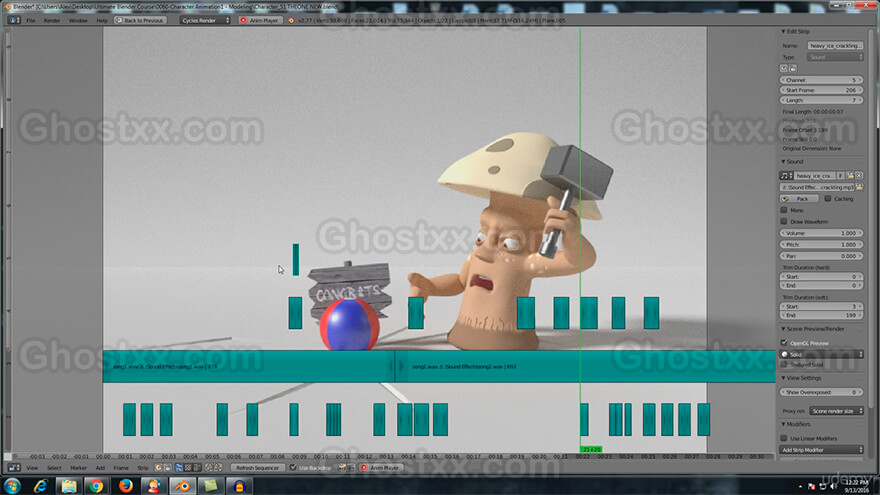Collapse the View Settings panel

tap(783, 378)
